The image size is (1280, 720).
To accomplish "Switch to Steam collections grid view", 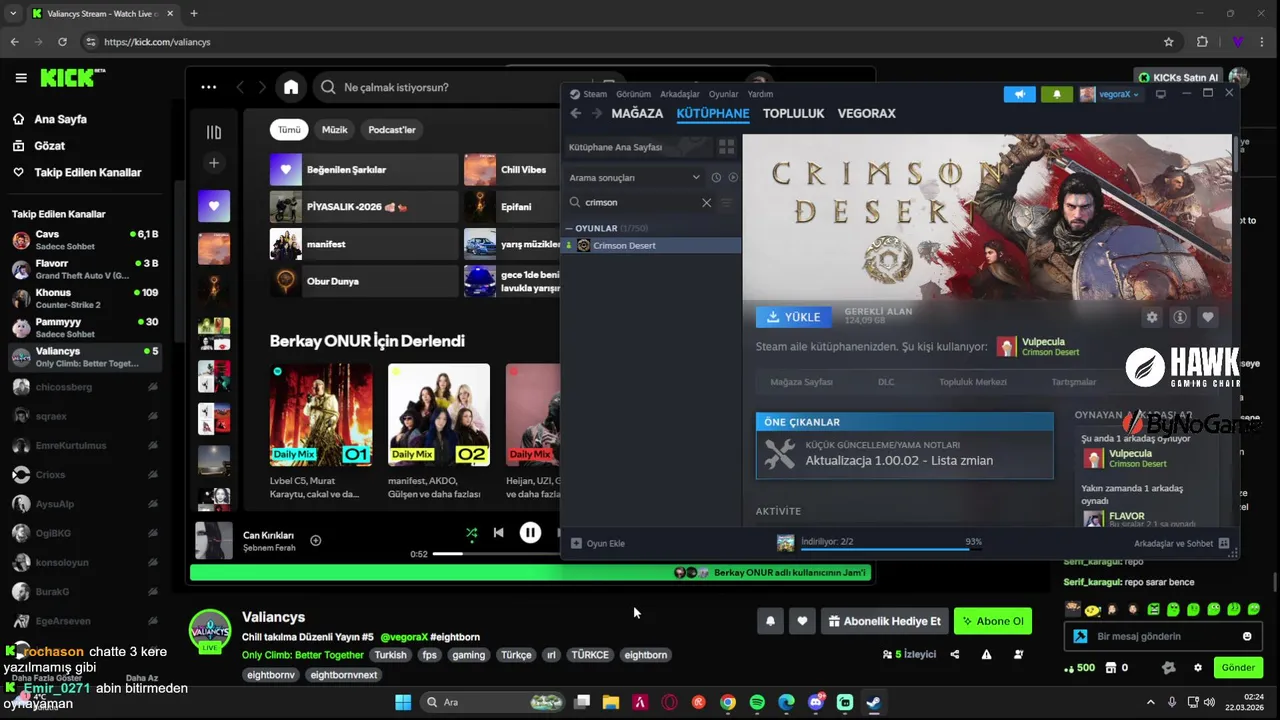I will pyautogui.click(x=727, y=147).
